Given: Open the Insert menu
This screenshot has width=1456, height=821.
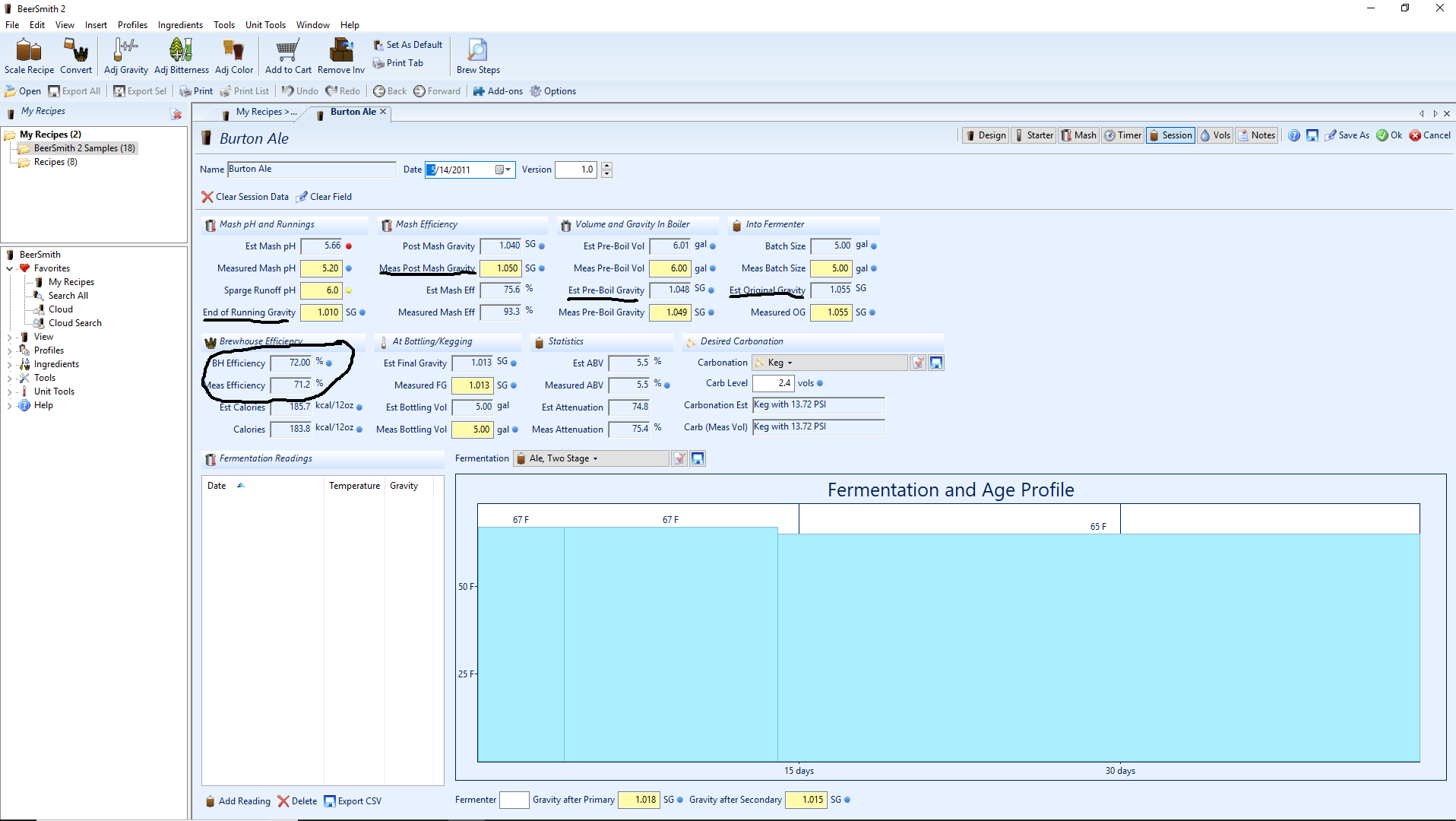Looking at the screenshot, I should (96, 25).
